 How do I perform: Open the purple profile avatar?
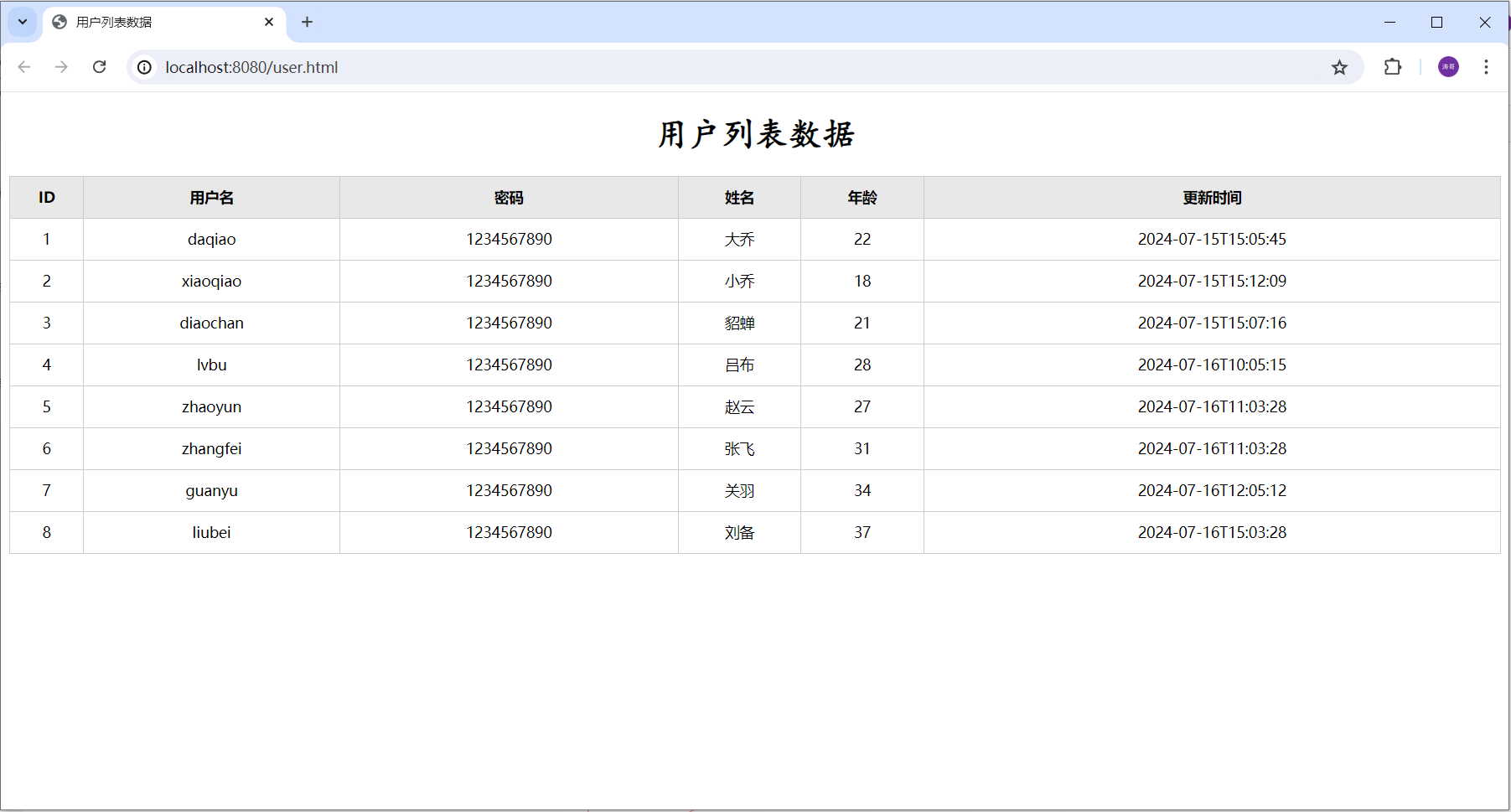(1448, 67)
